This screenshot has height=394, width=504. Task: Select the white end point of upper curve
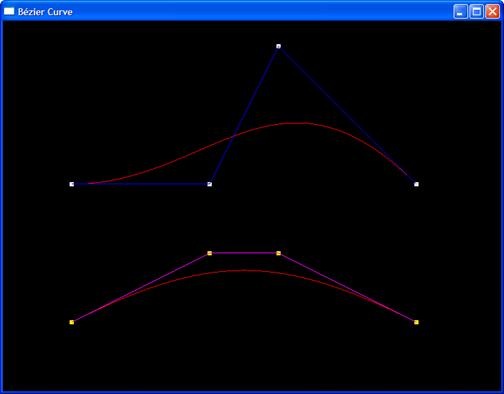(x=416, y=184)
